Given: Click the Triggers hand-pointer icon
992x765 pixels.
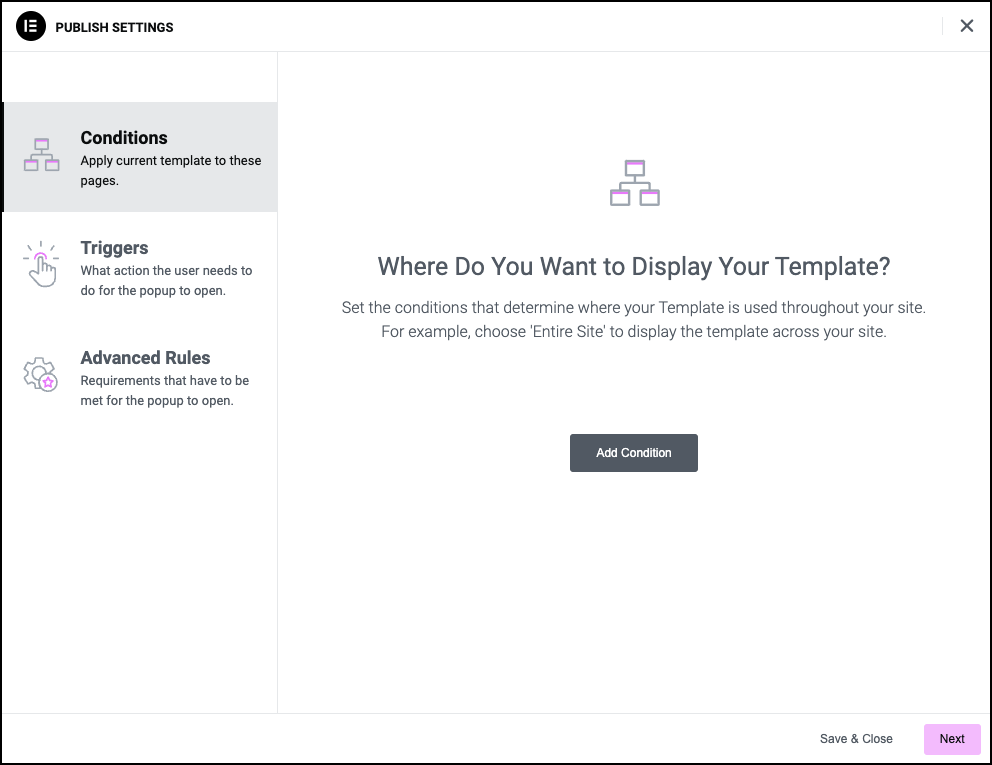Looking at the screenshot, I should tap(41, 264).
